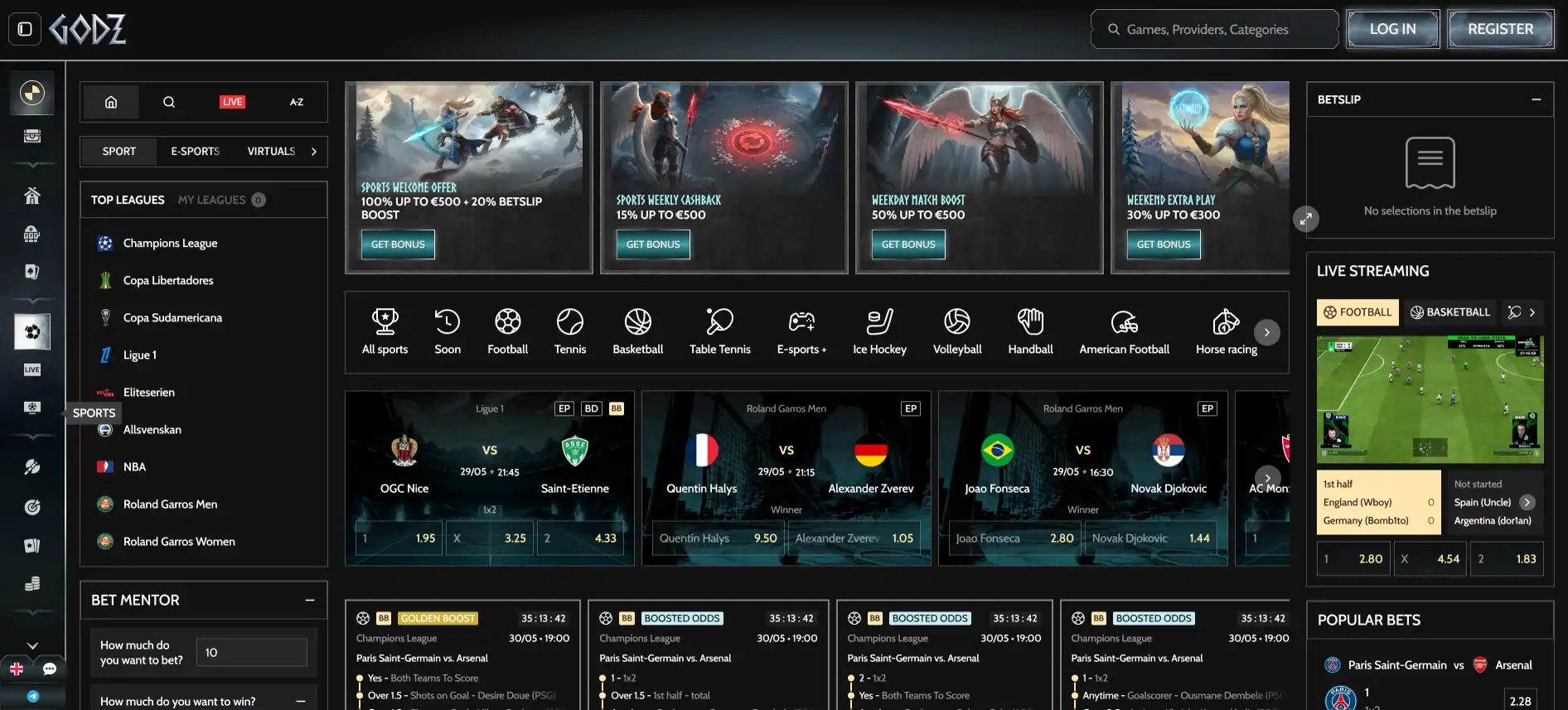Open the Telegram icon in sidebar
The width and height of the screenshot is (1568, 710).
[32, 696]
